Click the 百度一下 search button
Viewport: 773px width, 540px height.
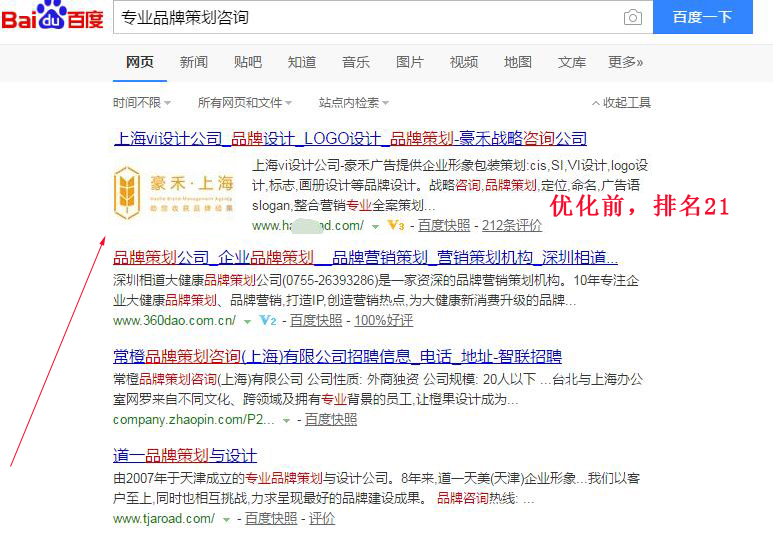(x=703, y=17)
